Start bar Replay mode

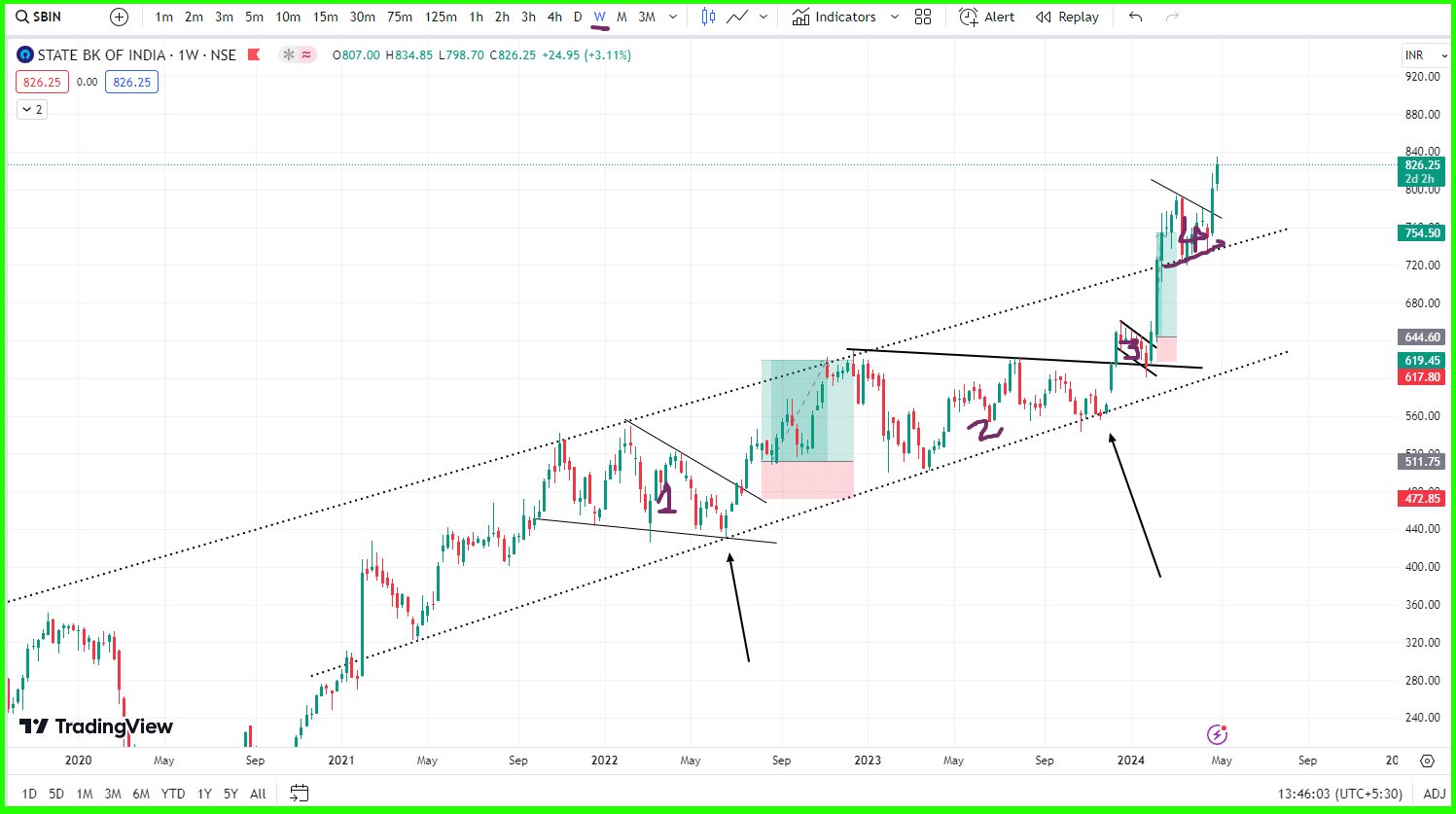coord(1067,17)
